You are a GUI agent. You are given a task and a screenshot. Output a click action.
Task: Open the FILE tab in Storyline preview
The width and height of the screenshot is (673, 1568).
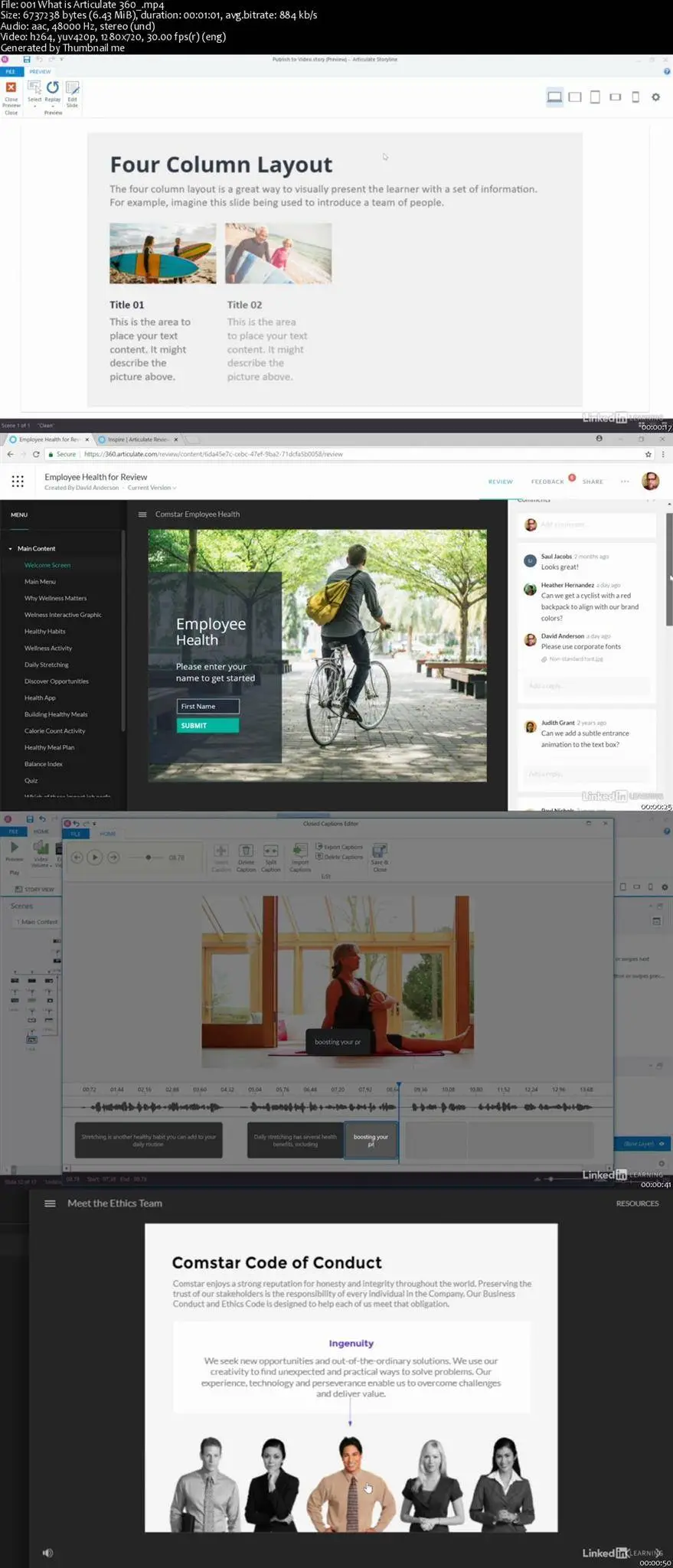11,71
